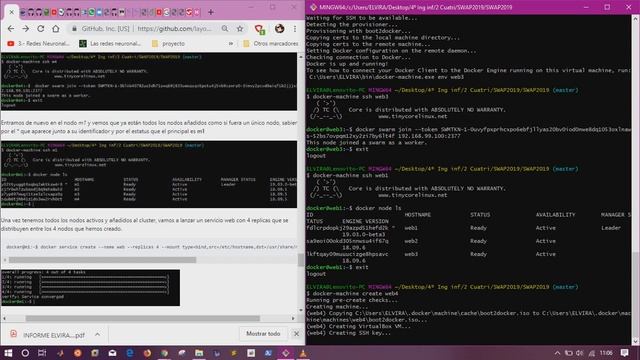Open Mail app from taskbar

pyautogui.click(x=112, y=353)
